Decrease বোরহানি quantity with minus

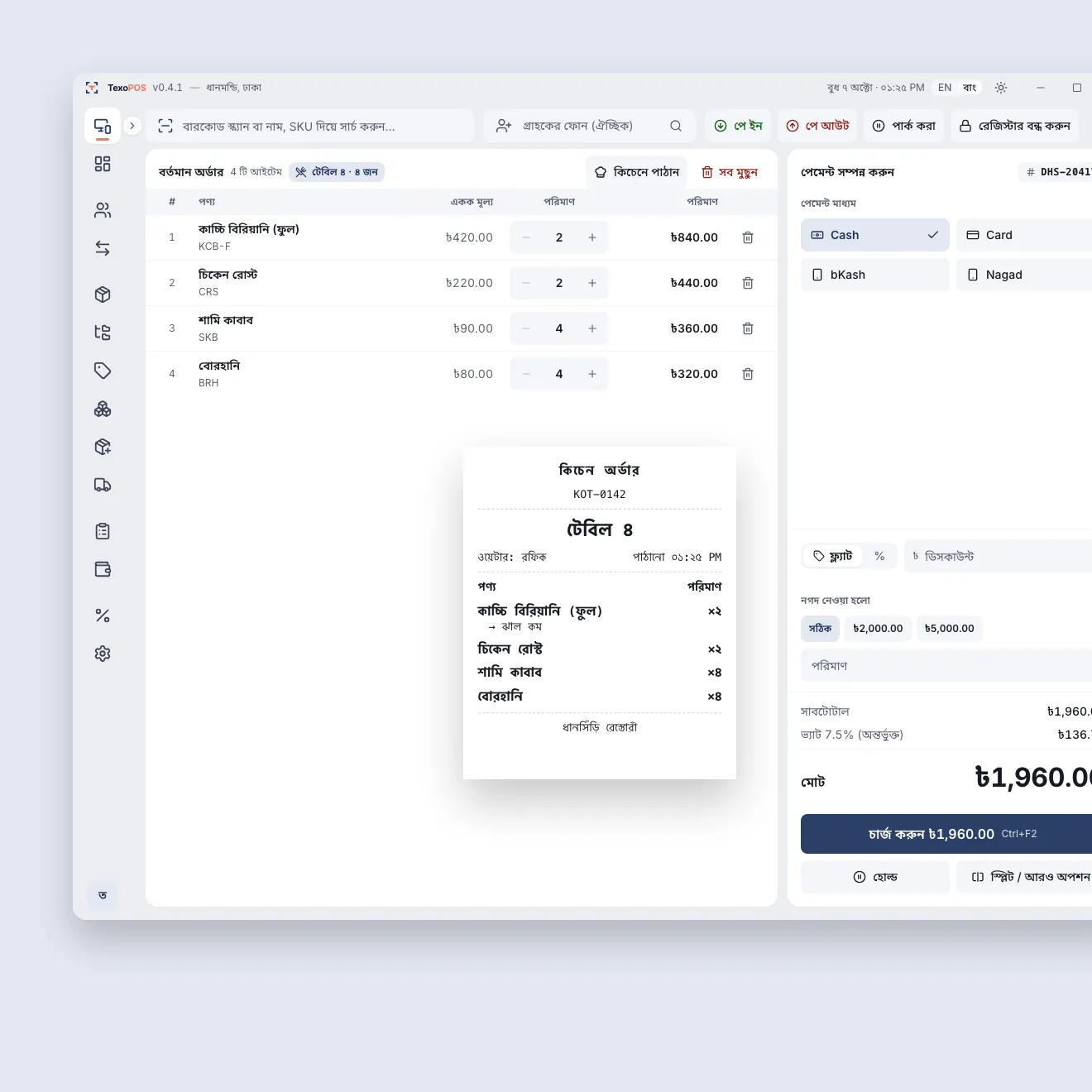(526, 374)
